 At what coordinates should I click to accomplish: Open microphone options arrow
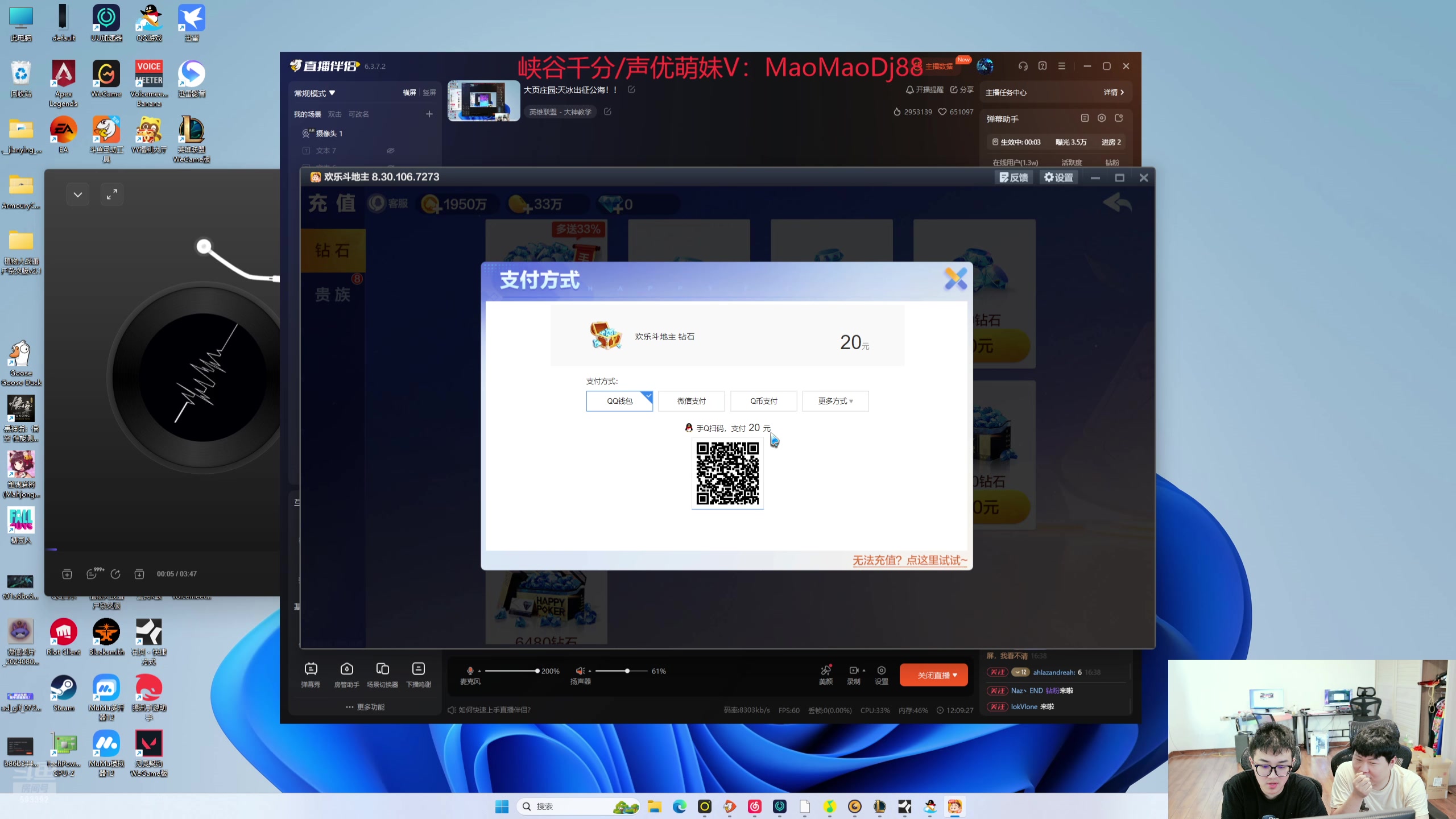click(x=479, y=671)
